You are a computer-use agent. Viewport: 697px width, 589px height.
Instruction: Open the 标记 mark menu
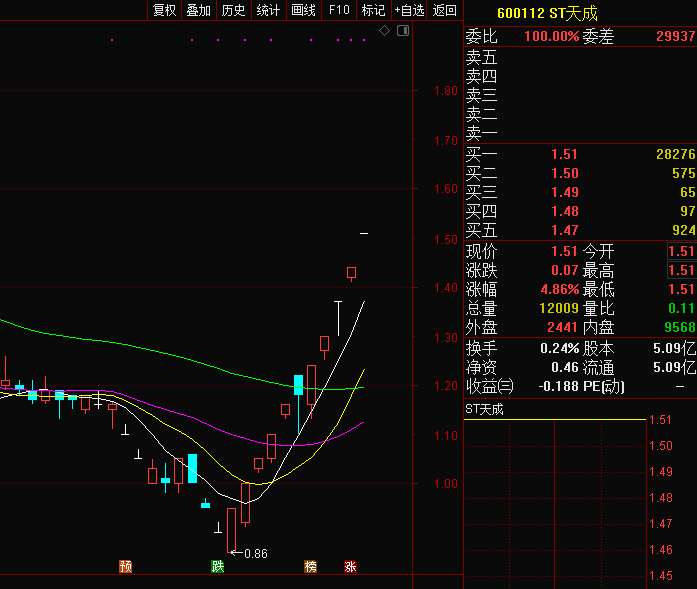click(373, 10)
